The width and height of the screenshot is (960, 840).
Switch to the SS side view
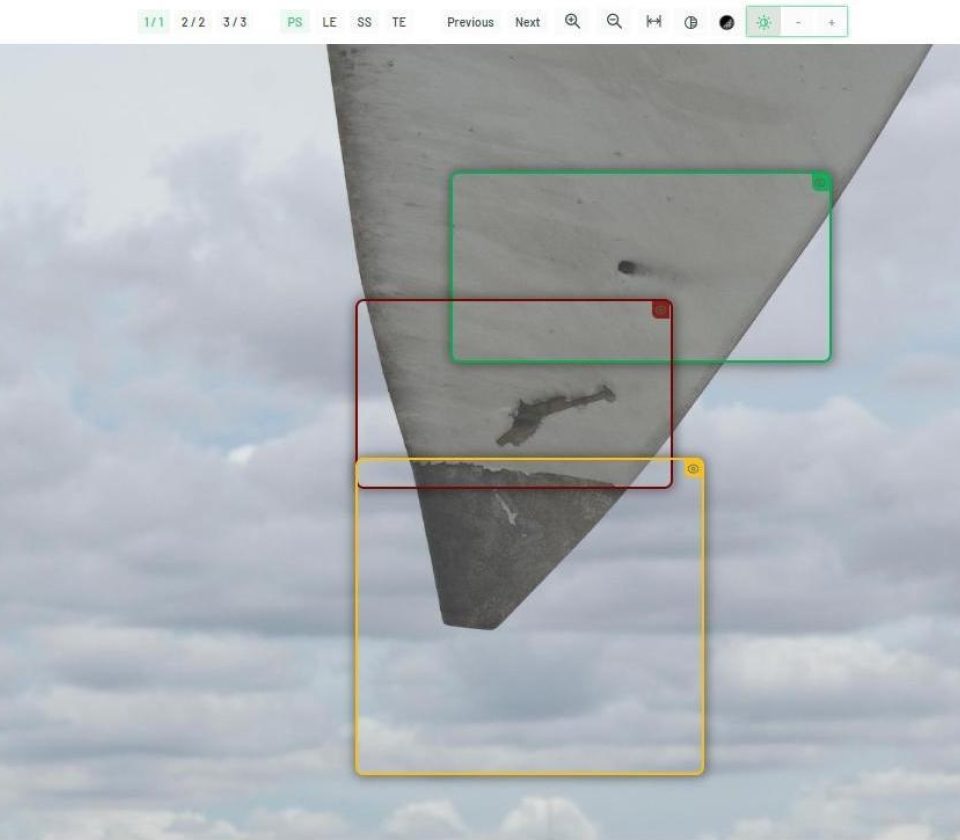coord(364,23)
